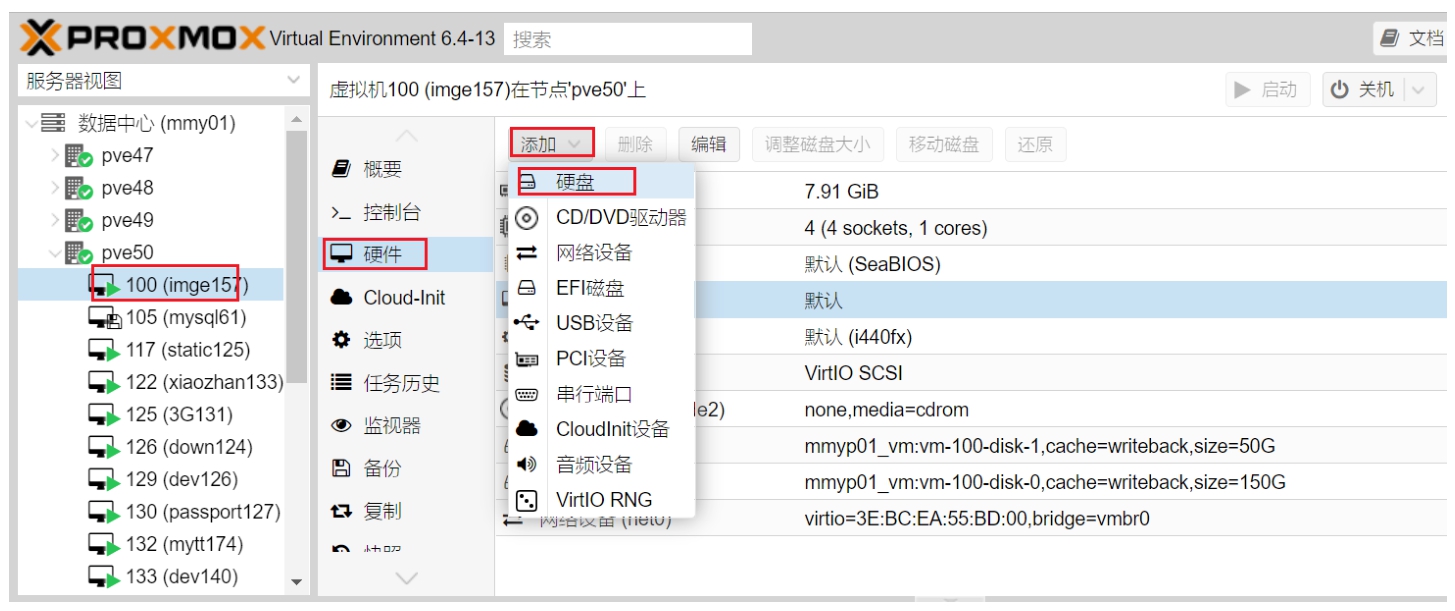Collapse the pve50 node tree
1455x611 pixels.
tap(55, 253)
